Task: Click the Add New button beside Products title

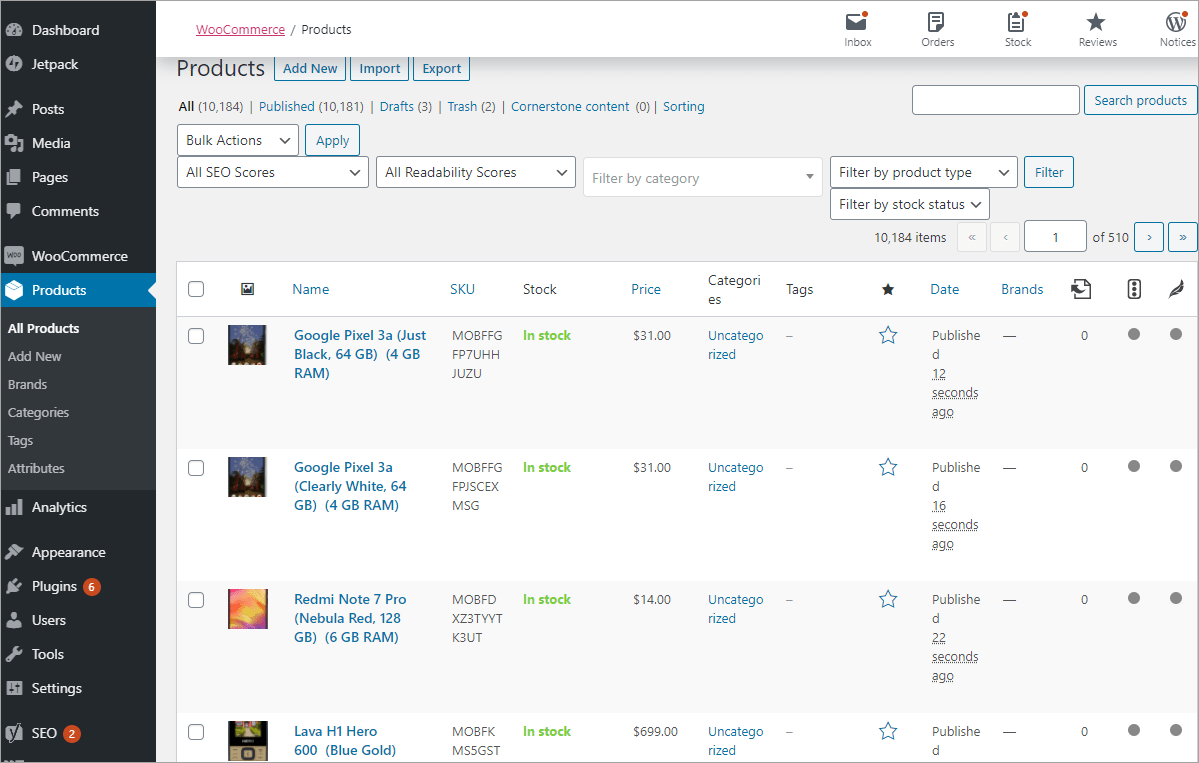Action: 310,68
